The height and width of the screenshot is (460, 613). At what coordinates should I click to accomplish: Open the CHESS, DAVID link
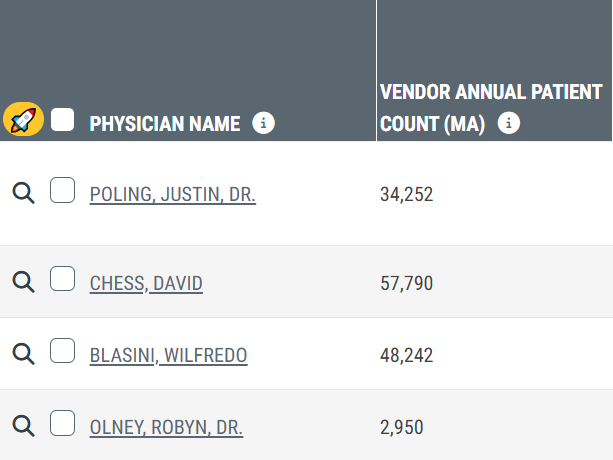[146, 283]
